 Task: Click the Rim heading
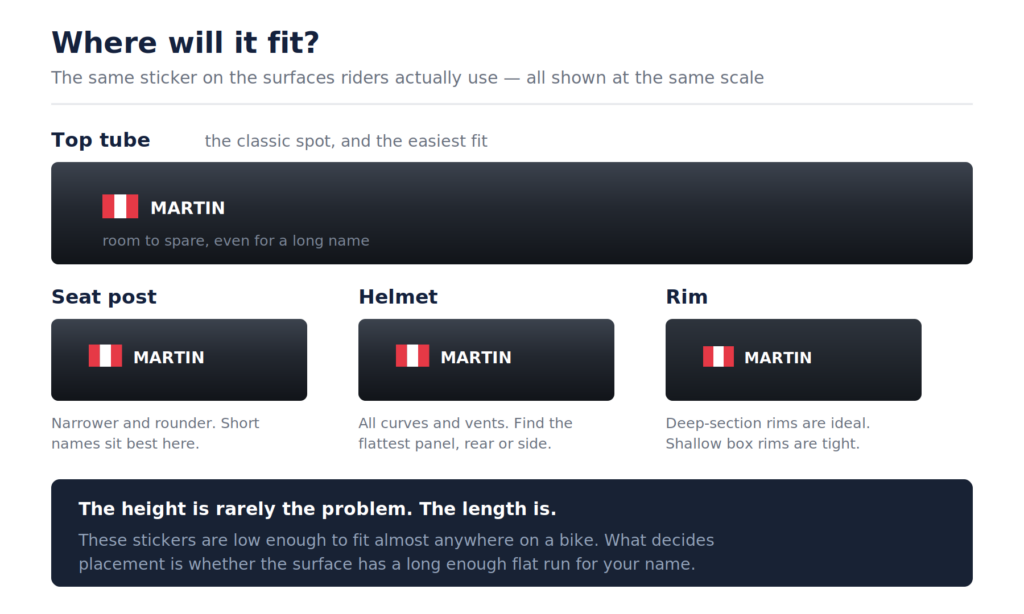(686, 297)
